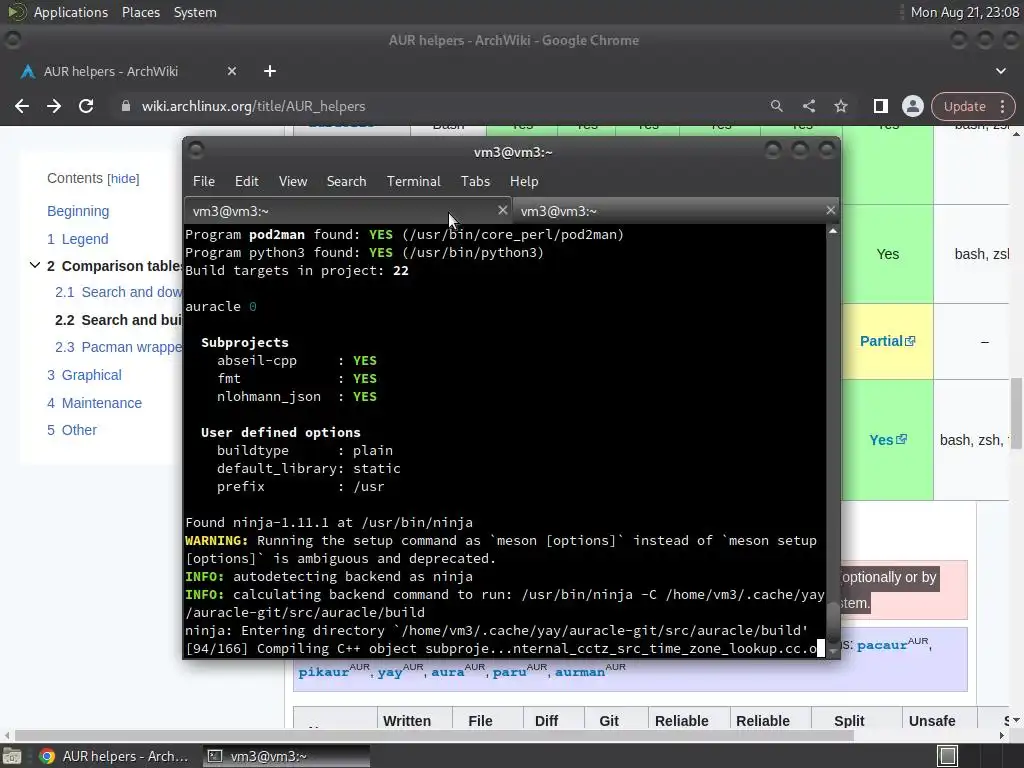Click terminal scrollbar down arrow
Image resolution: width=1024 pixels, height=768 pixels.
click(x=833, y=651)
